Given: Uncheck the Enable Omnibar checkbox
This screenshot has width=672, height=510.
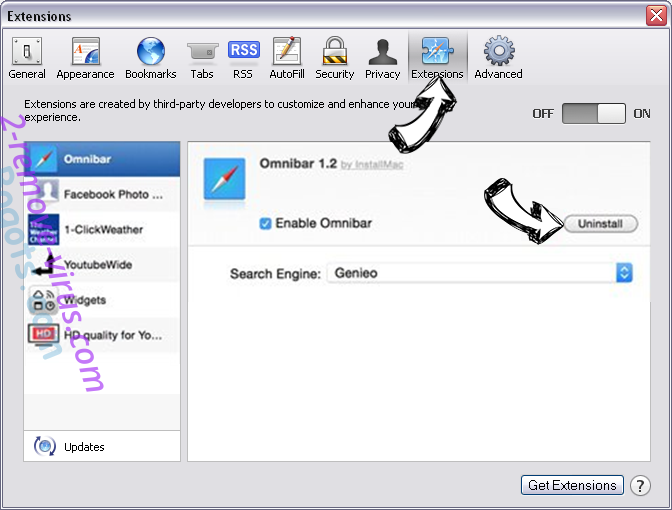Looking at the screenshot, I should click(x=265, y=223).
